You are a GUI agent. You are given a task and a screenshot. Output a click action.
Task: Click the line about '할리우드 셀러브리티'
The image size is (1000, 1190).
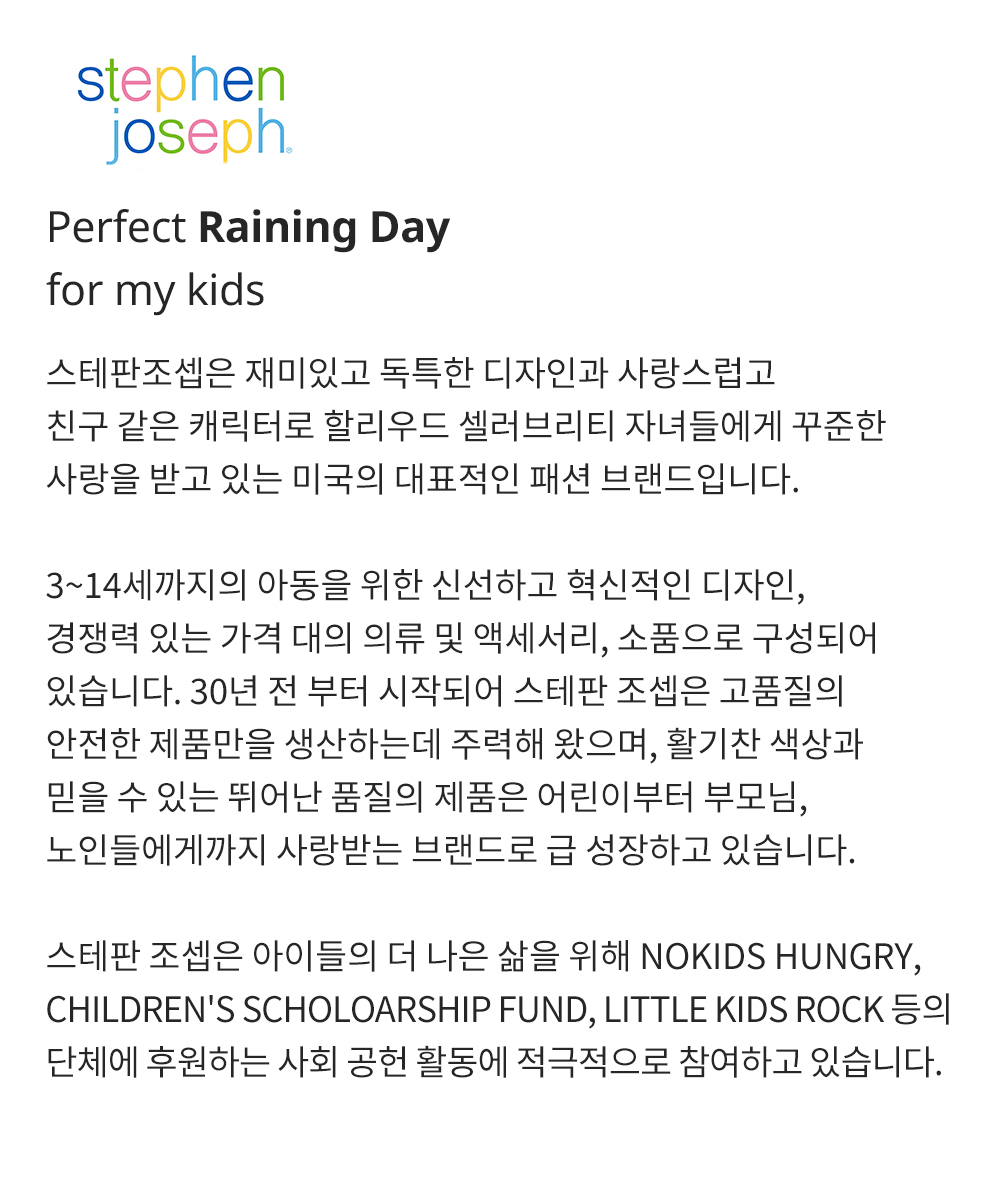pyautogui.click(x=466, y=426)
